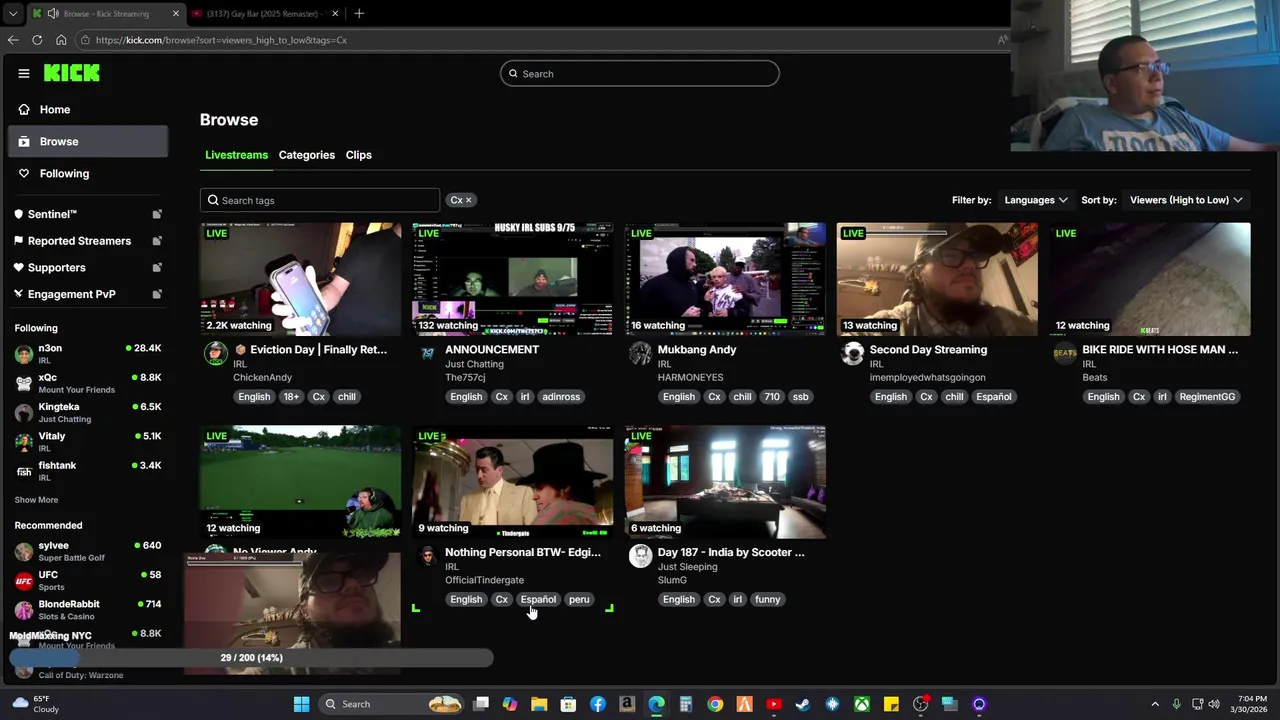Open BlondeRabbit recommended channel

(x=88, y=609)
